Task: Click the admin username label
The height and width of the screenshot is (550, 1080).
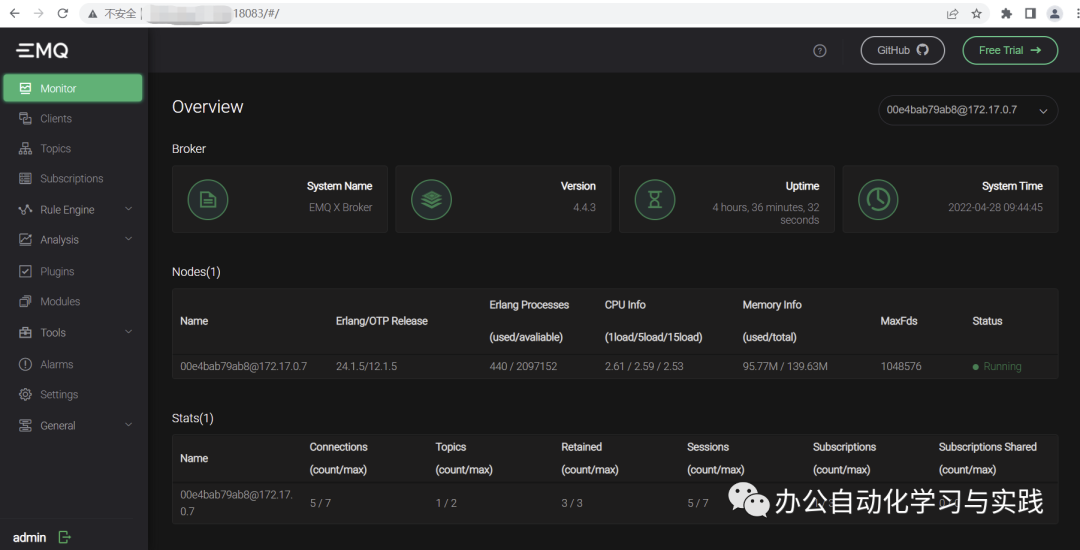Action: tap(30, 538)
